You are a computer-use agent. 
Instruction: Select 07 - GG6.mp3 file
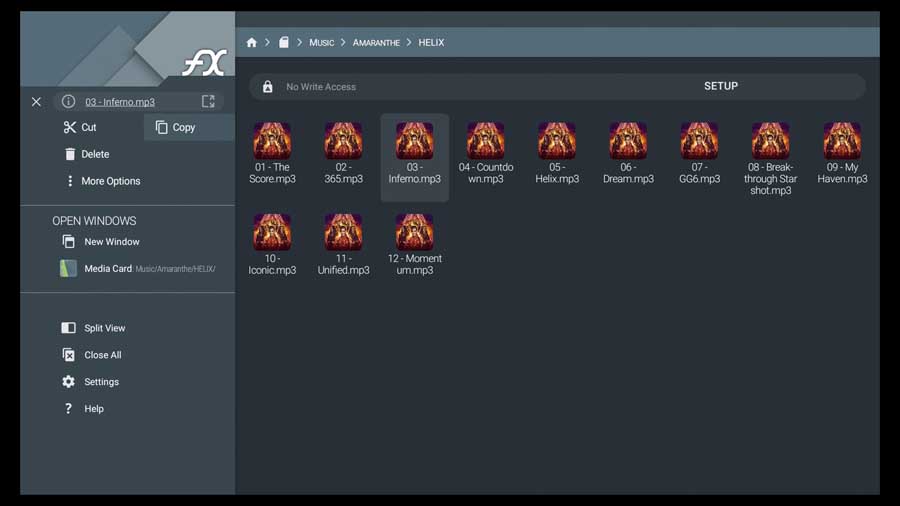(699, 153)
